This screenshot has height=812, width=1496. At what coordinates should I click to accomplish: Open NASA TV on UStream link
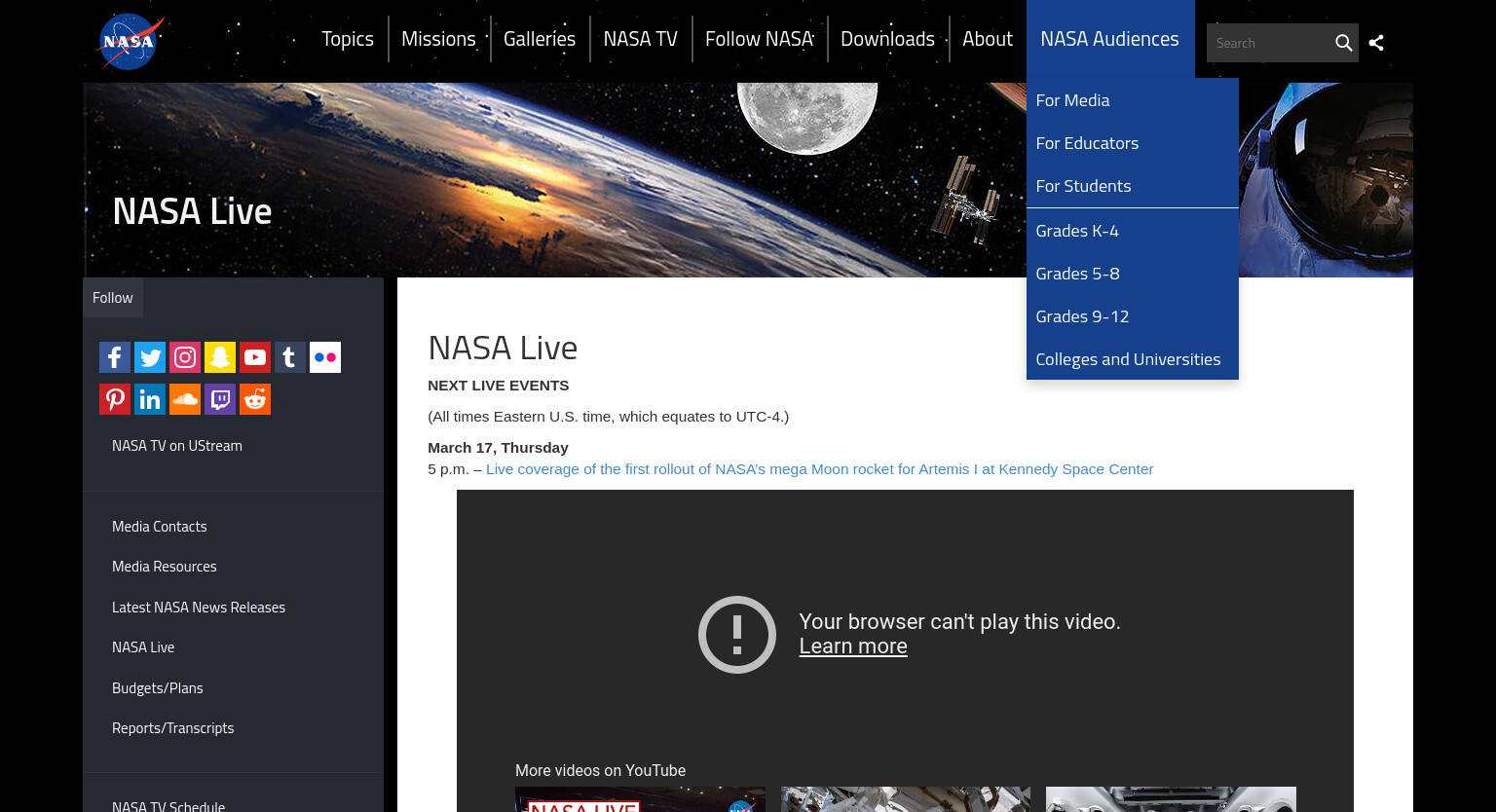177,446
